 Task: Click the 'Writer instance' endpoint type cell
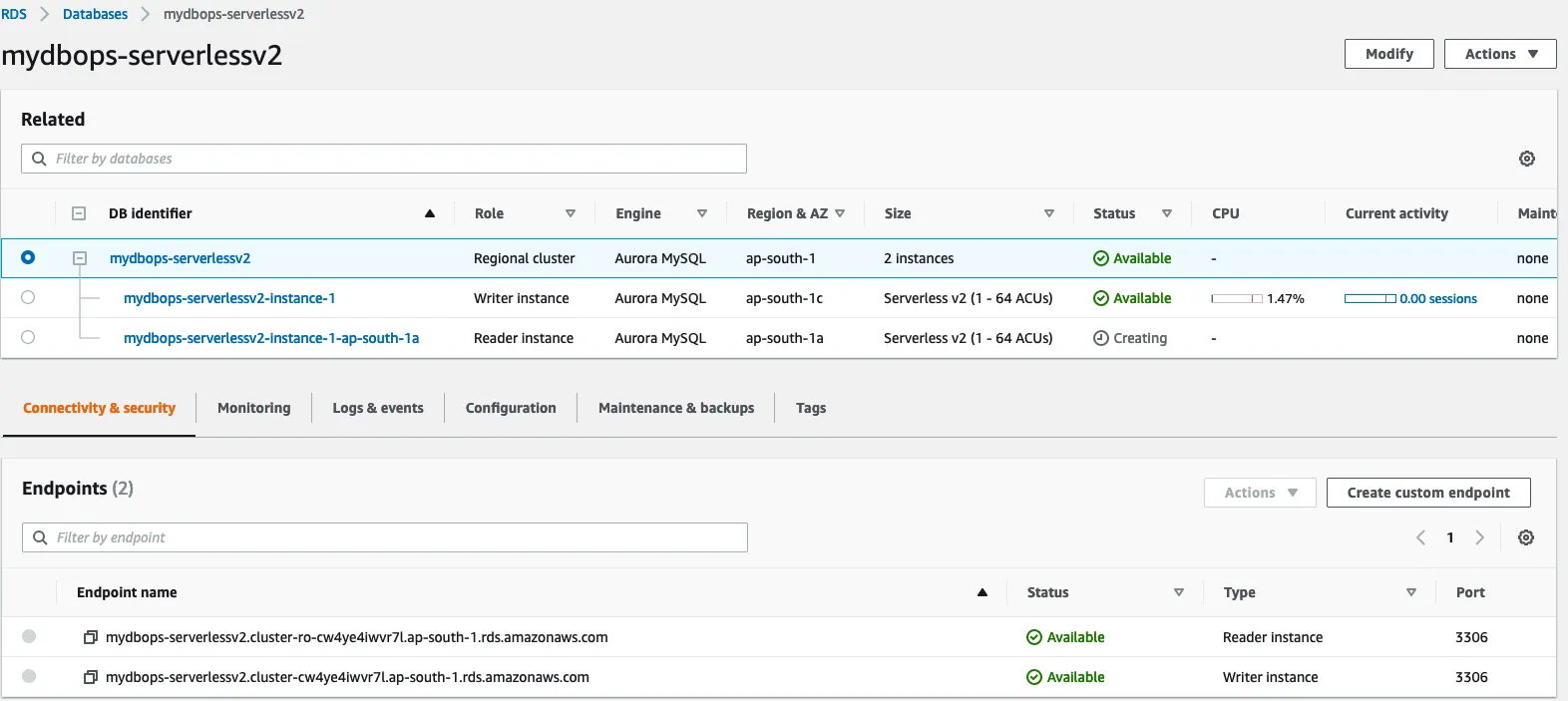1271,677
